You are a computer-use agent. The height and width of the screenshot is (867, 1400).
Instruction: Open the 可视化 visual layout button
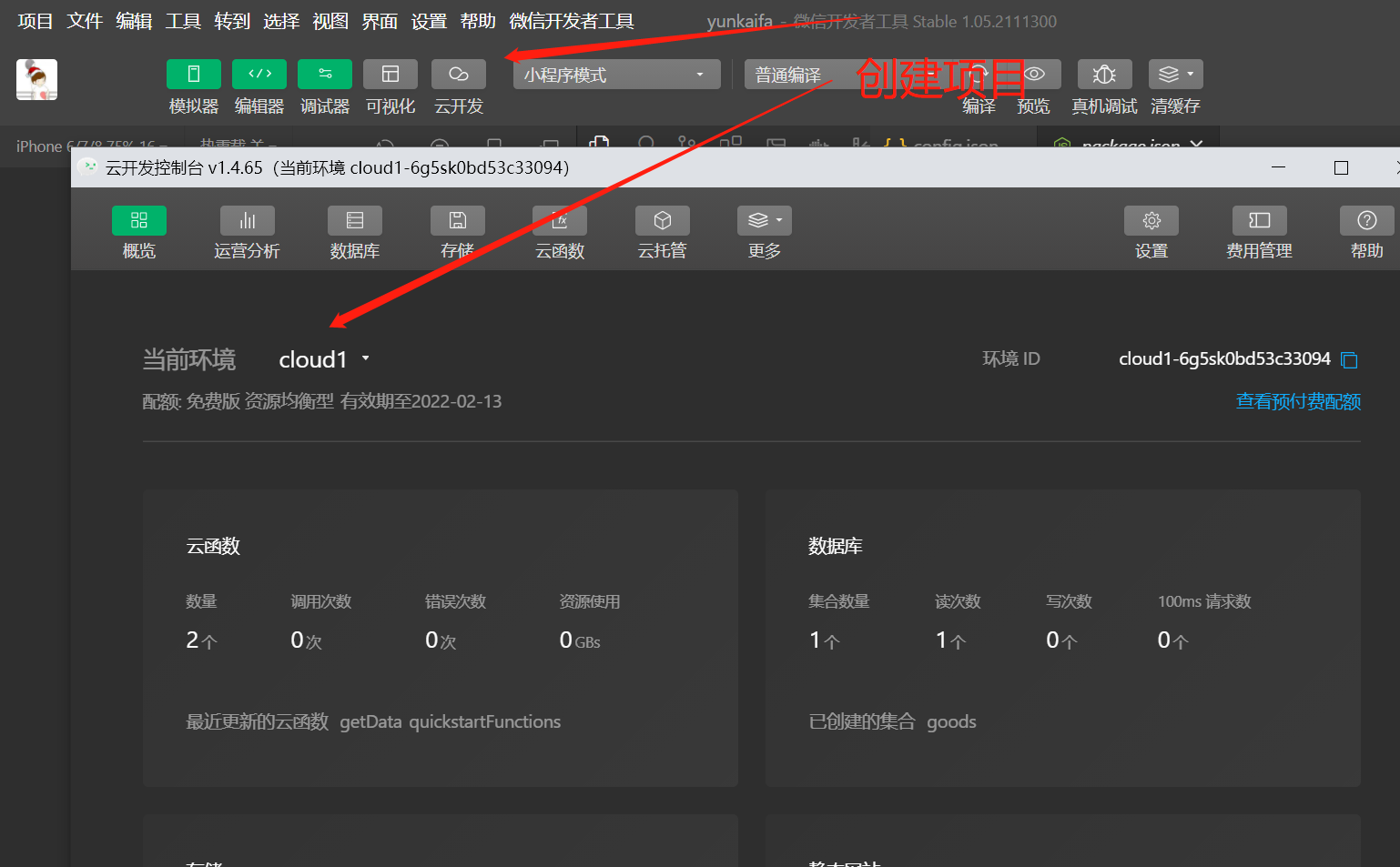391,75
